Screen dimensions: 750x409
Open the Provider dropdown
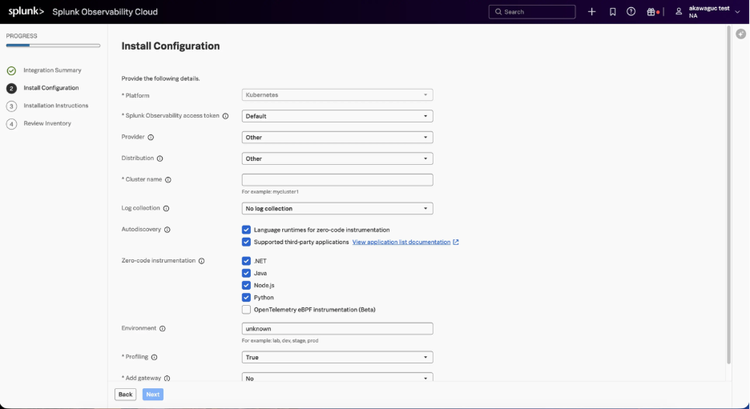coord(337,137)
